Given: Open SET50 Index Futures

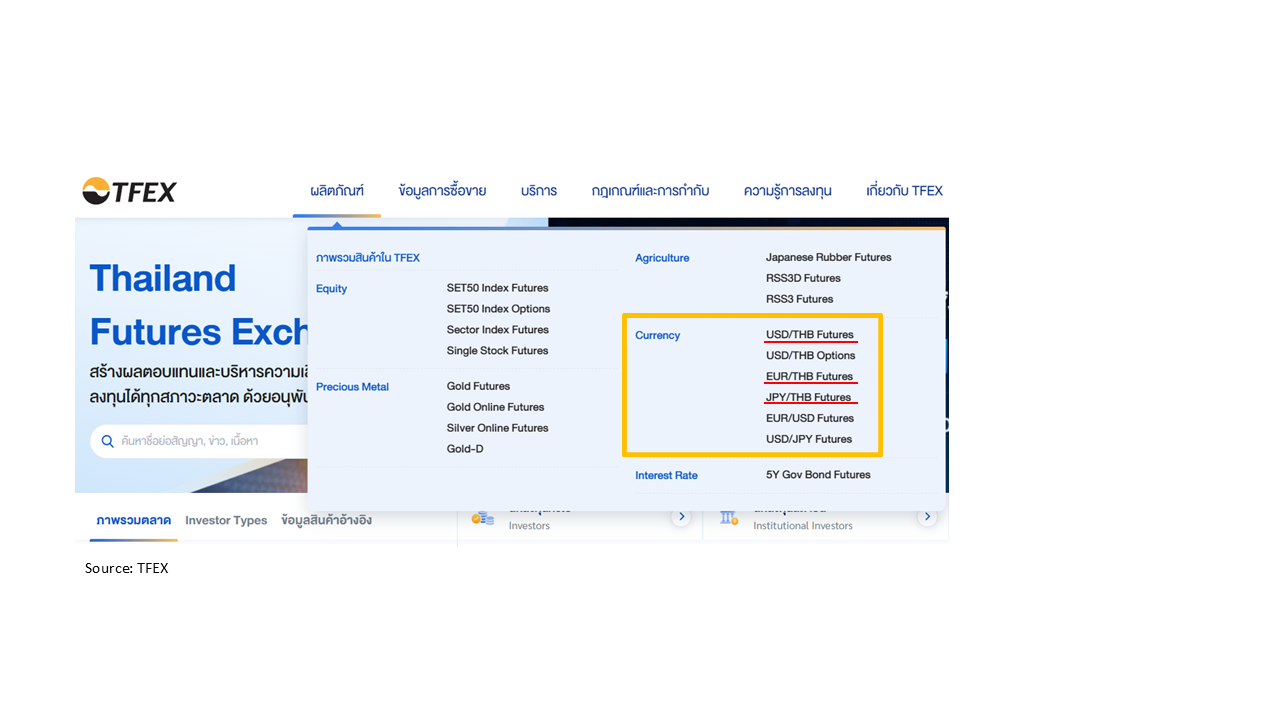Looking at the screenshot, I should point(498,288).
